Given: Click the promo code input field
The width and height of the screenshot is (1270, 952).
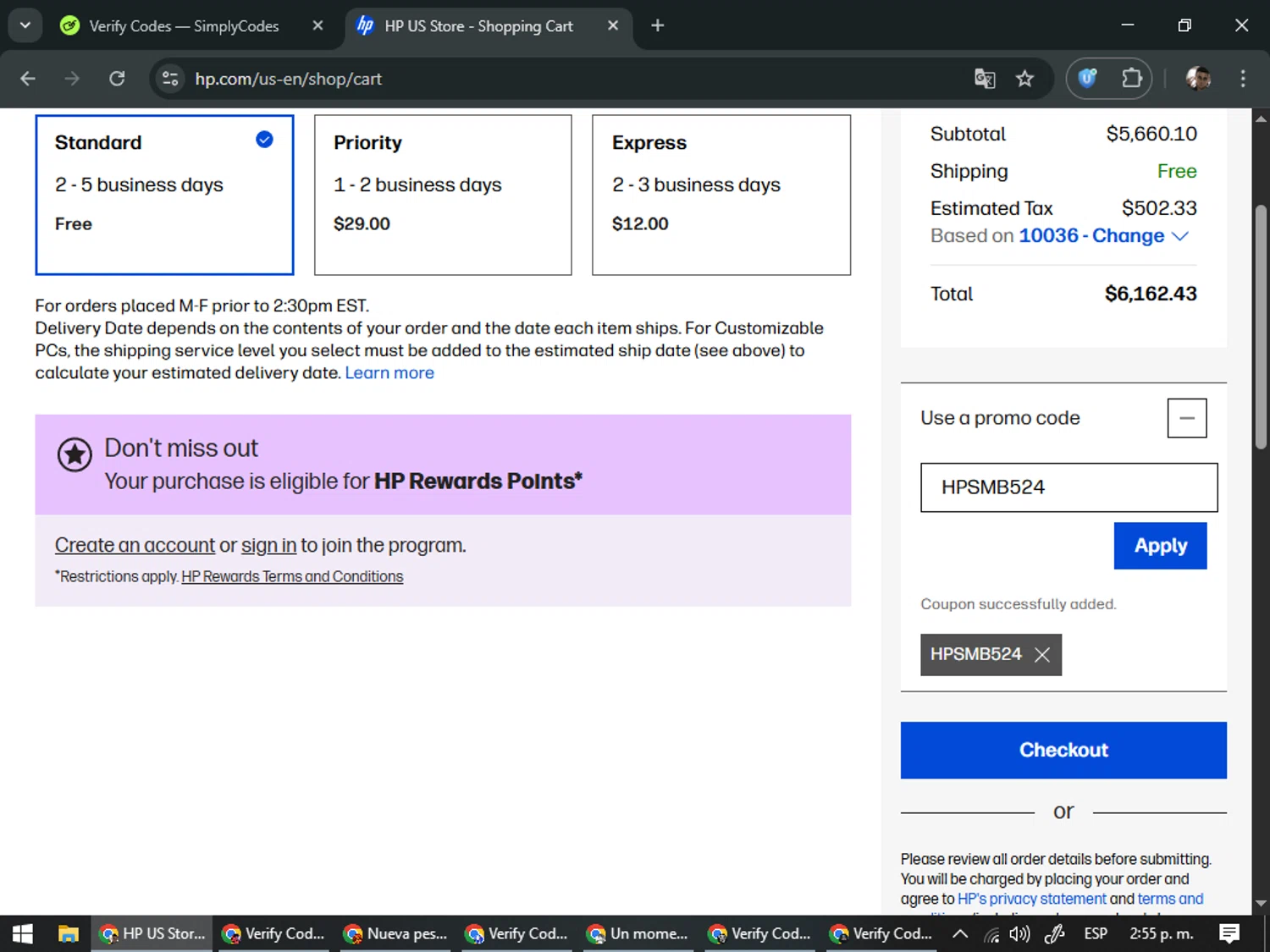Looking at the screenshot, I should point(1069,487).
